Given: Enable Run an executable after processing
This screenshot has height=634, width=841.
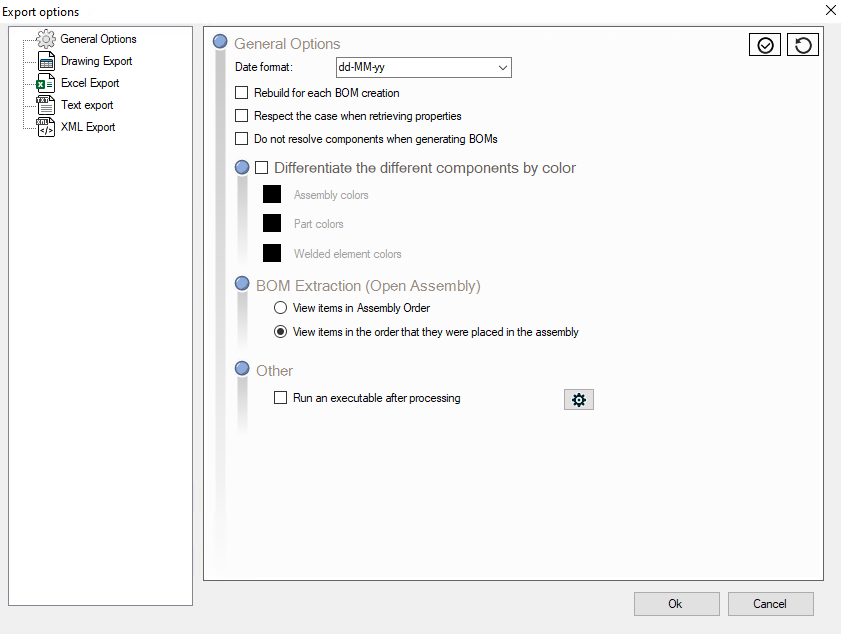Looking at the screenshot, I should [281, 398].
